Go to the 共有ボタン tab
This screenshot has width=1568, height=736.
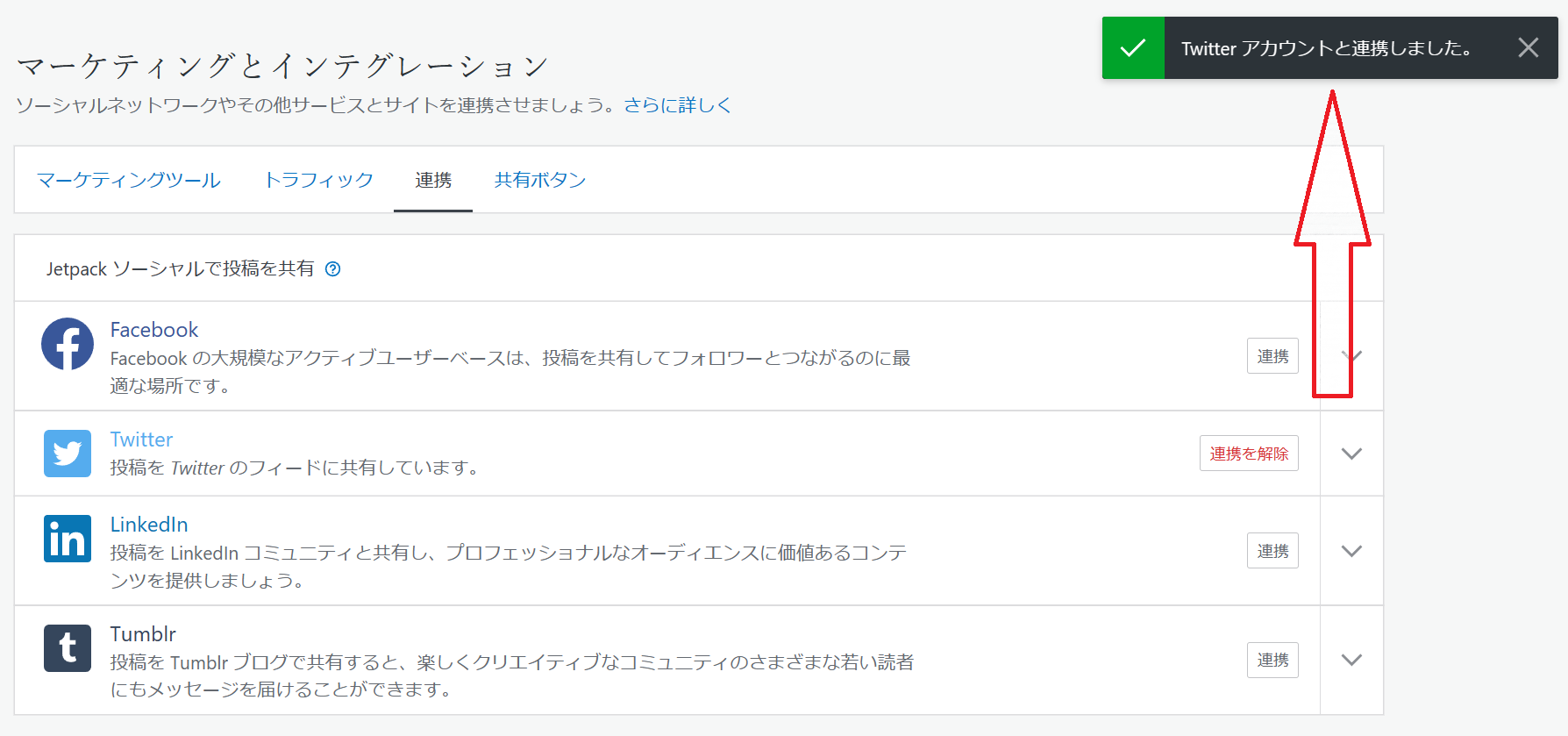pos(540,180)
